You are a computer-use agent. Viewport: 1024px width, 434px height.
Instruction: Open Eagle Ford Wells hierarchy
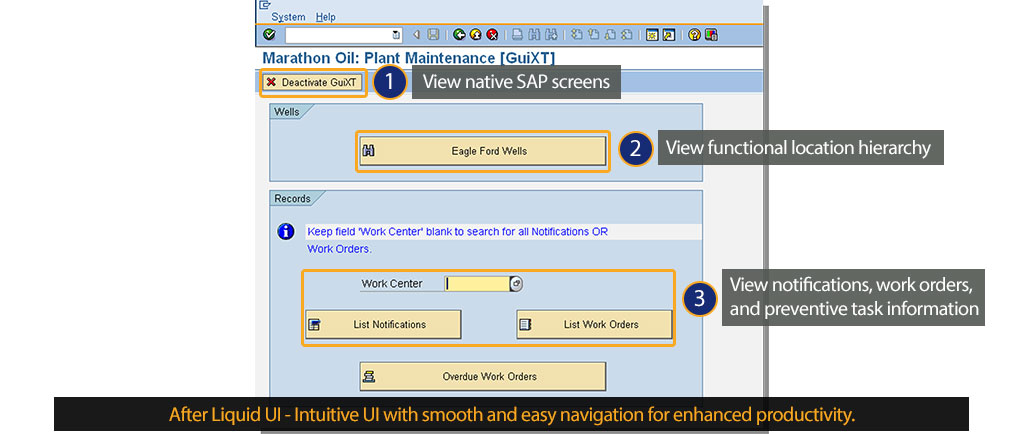pos(483,151)
